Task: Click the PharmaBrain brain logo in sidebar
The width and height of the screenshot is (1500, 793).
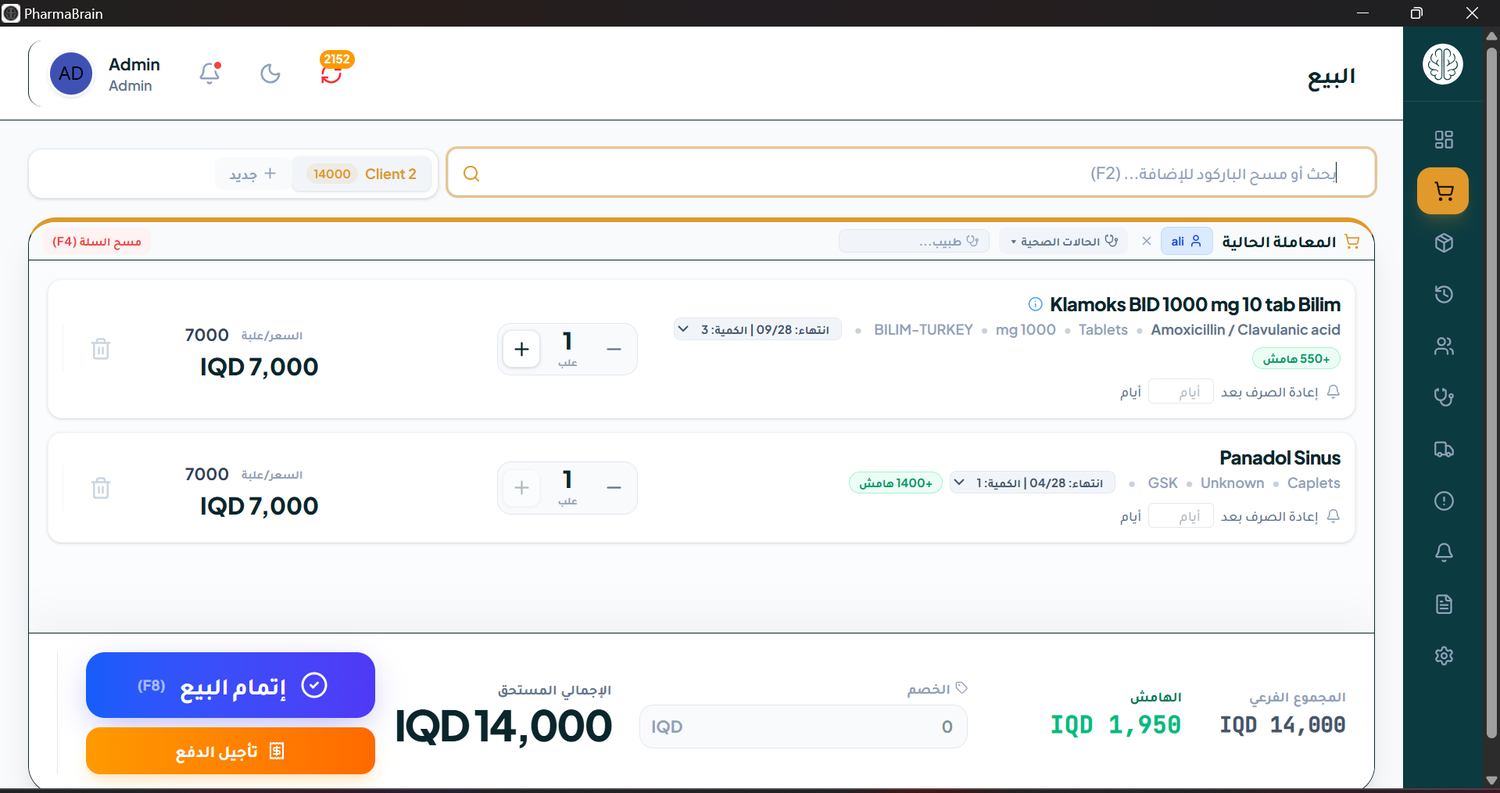Action: tap(1443, 65)
